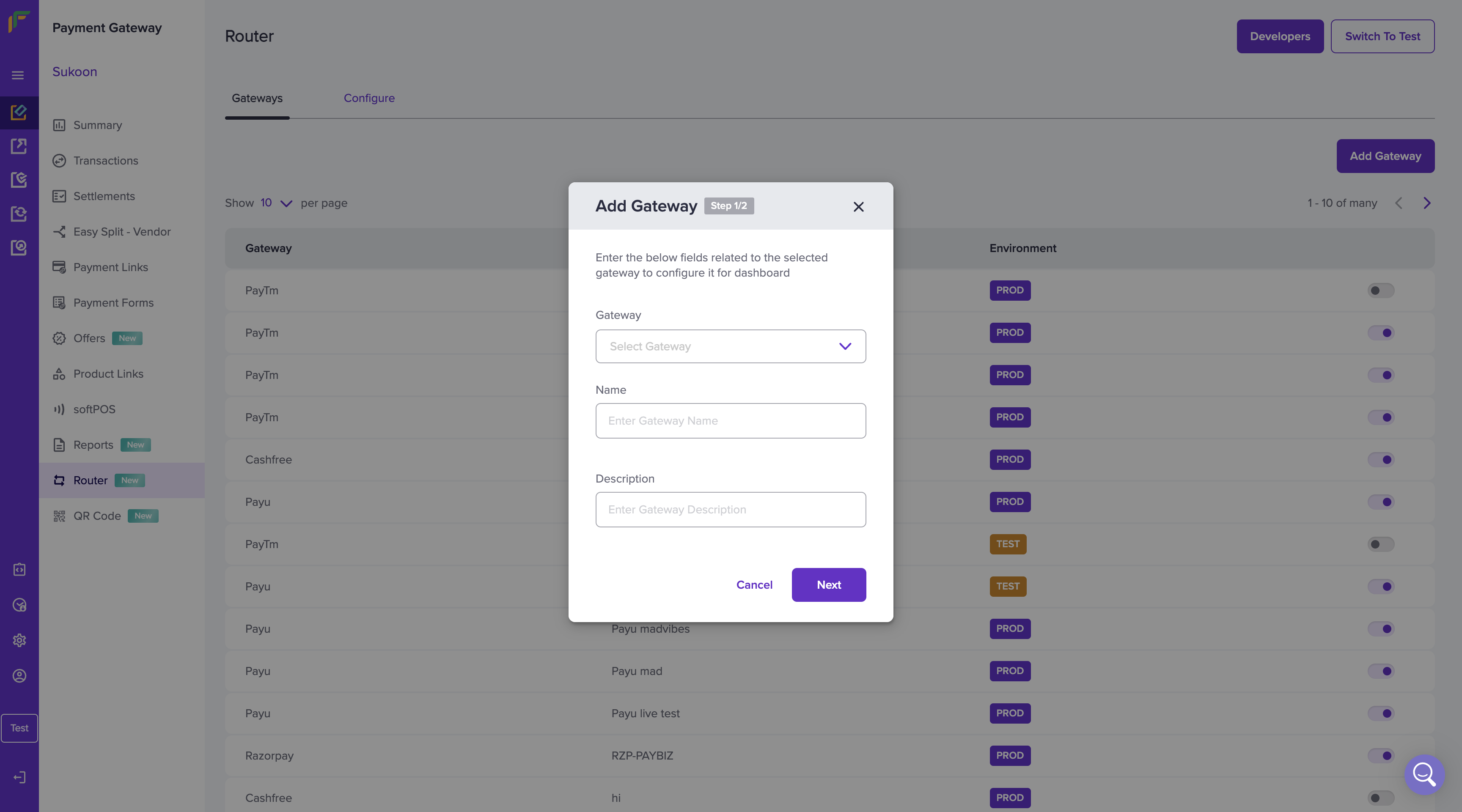Click the Transactions sidebar icon
This screenshot has width=1462, height=812.
pyautogui.click(x=59, y=161)
